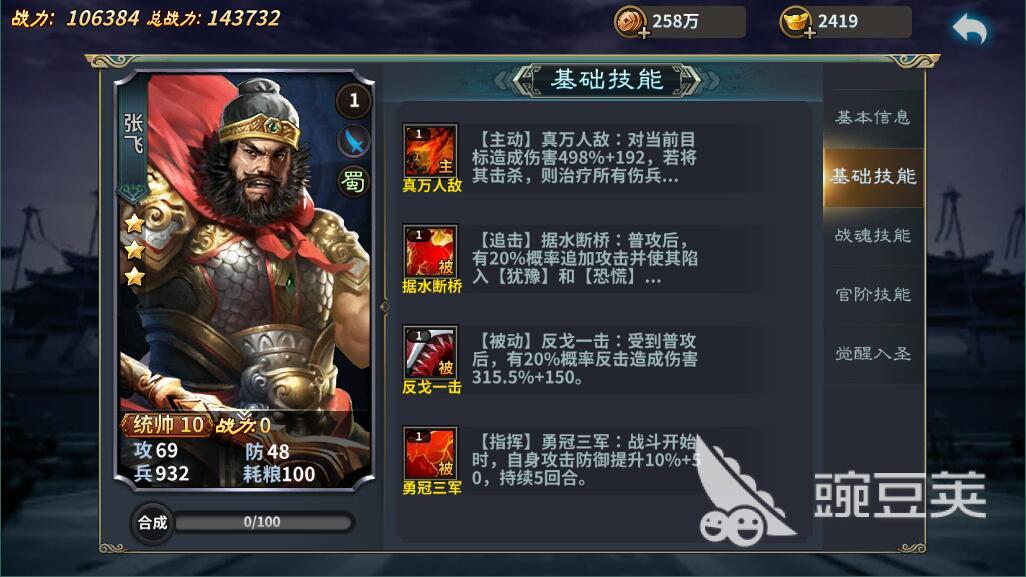Click the back arrow icon
1026x577 pixels.
970,29
